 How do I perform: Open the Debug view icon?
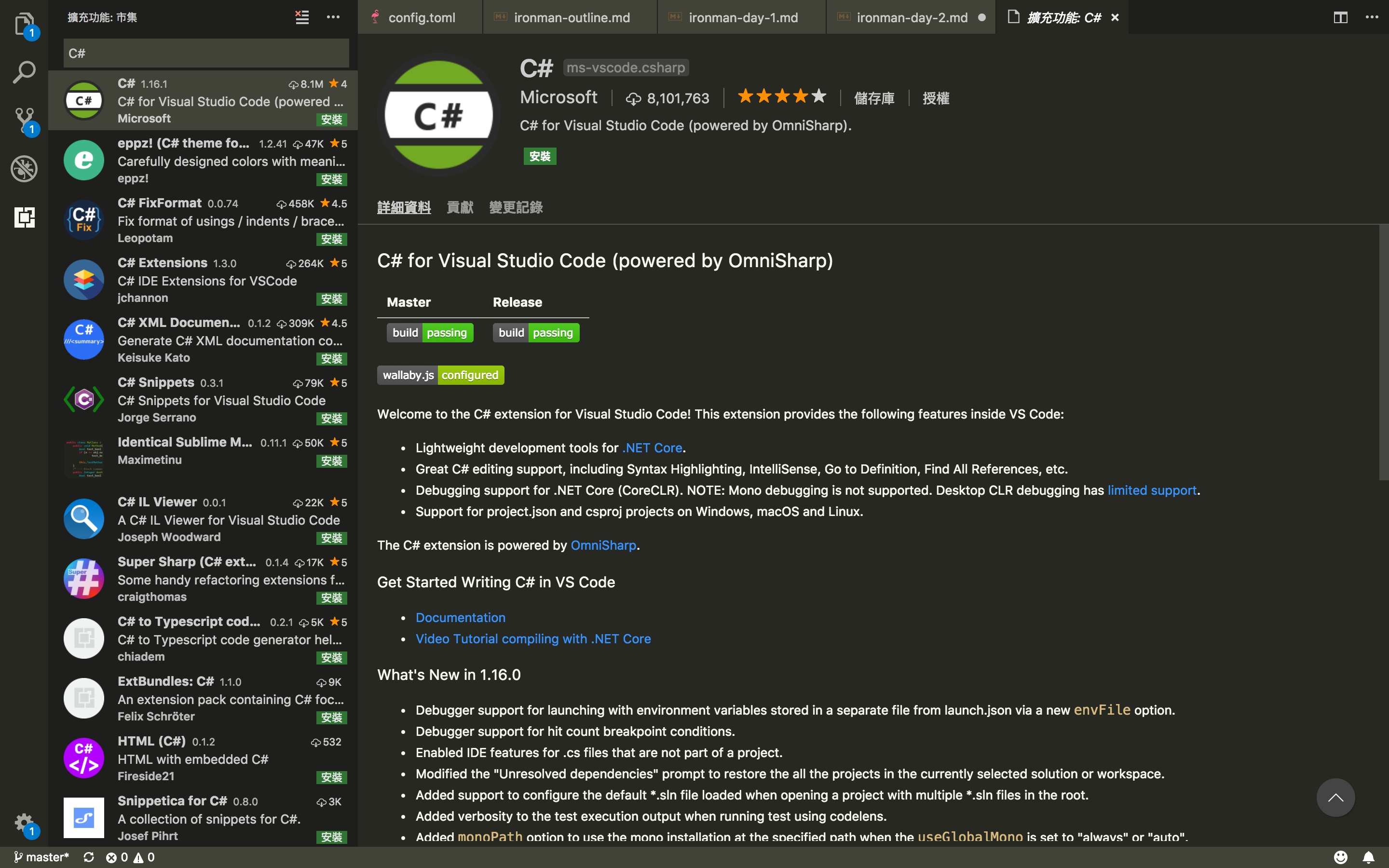24,169
